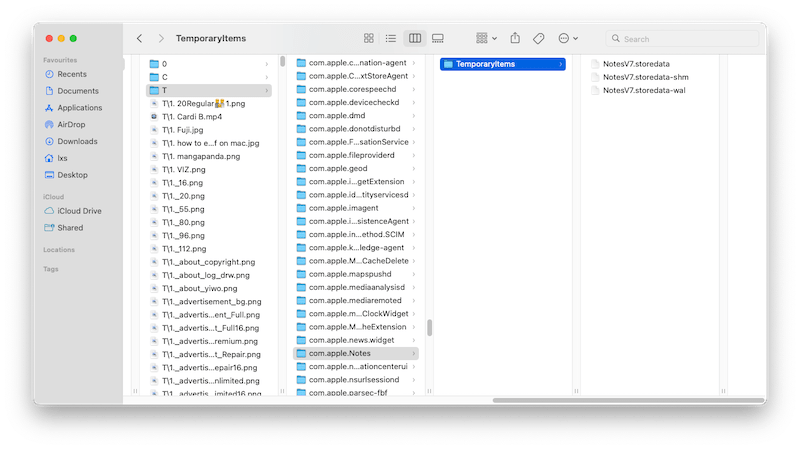
Task: Expand the TemporaryItems folder chevron
Action: 560,65
